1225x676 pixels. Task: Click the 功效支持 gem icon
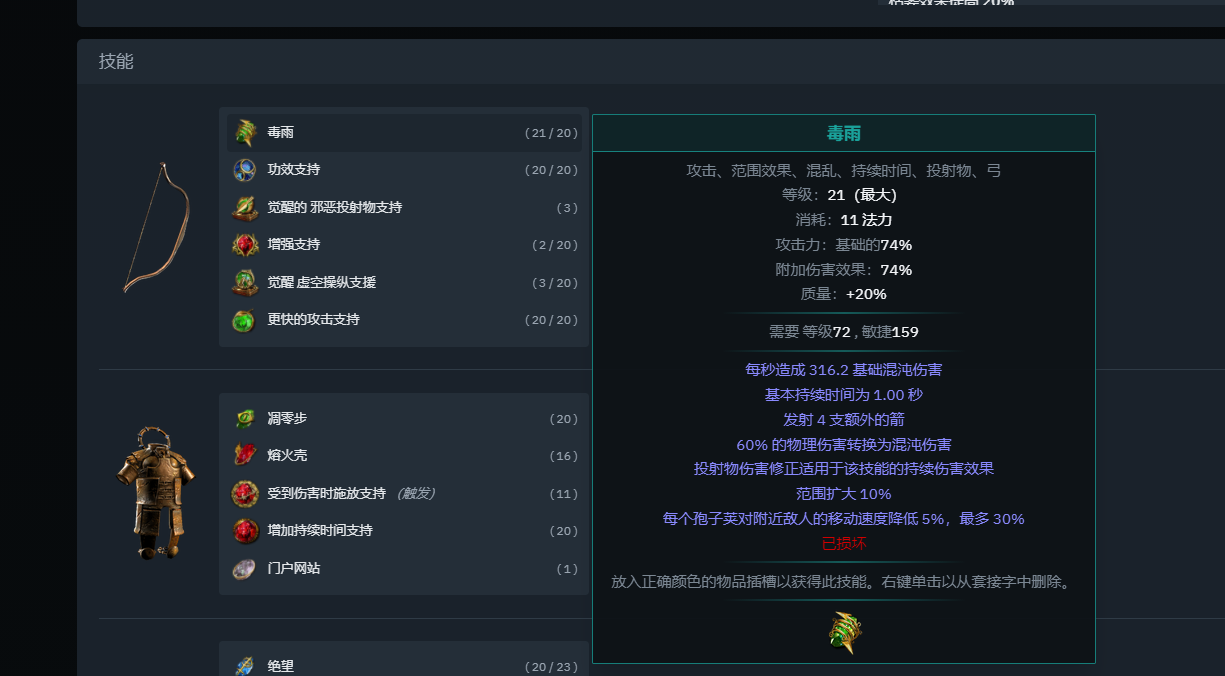[243, 169]
